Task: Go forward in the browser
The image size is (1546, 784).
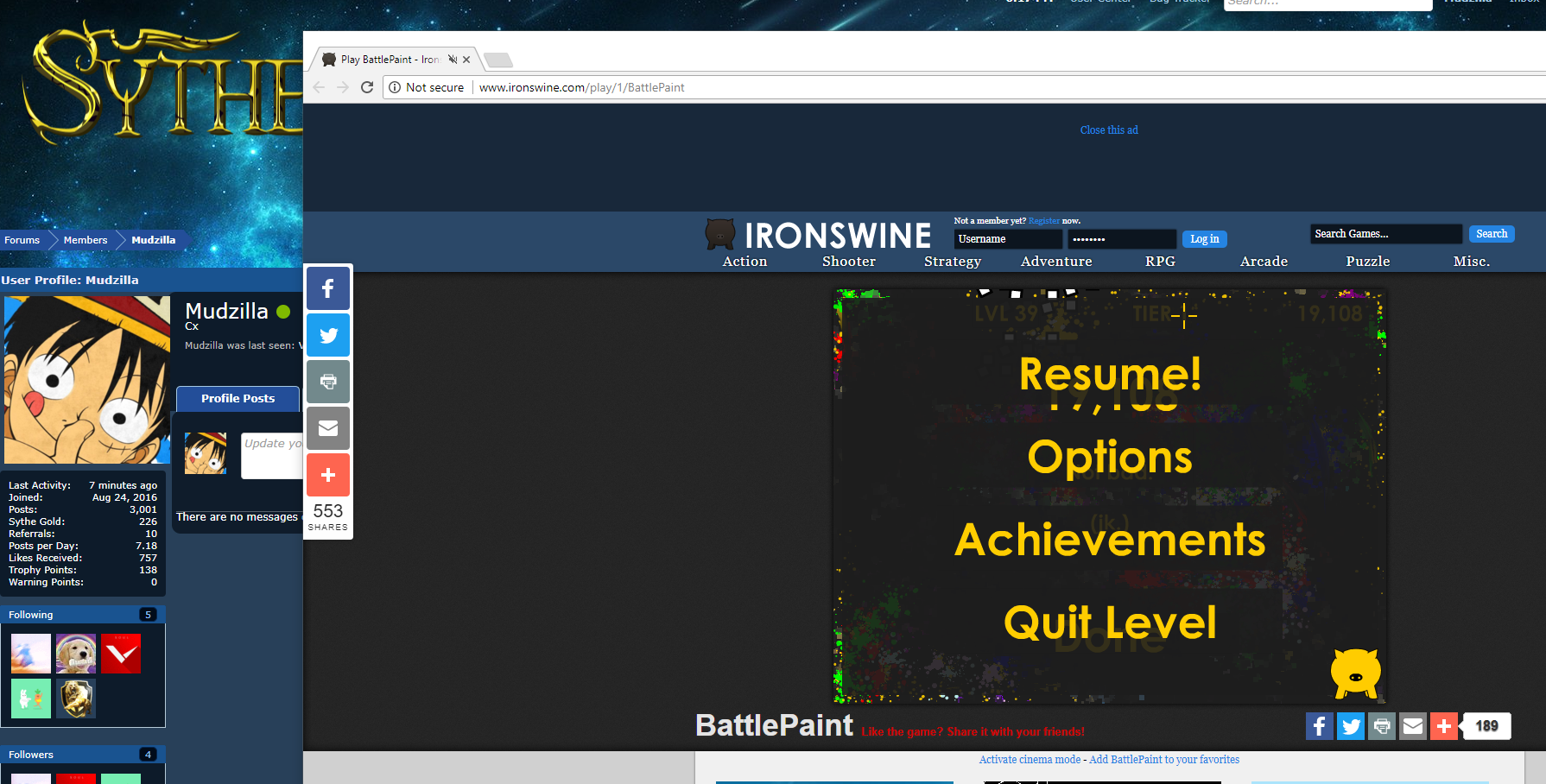Action: tap(343, 87)
